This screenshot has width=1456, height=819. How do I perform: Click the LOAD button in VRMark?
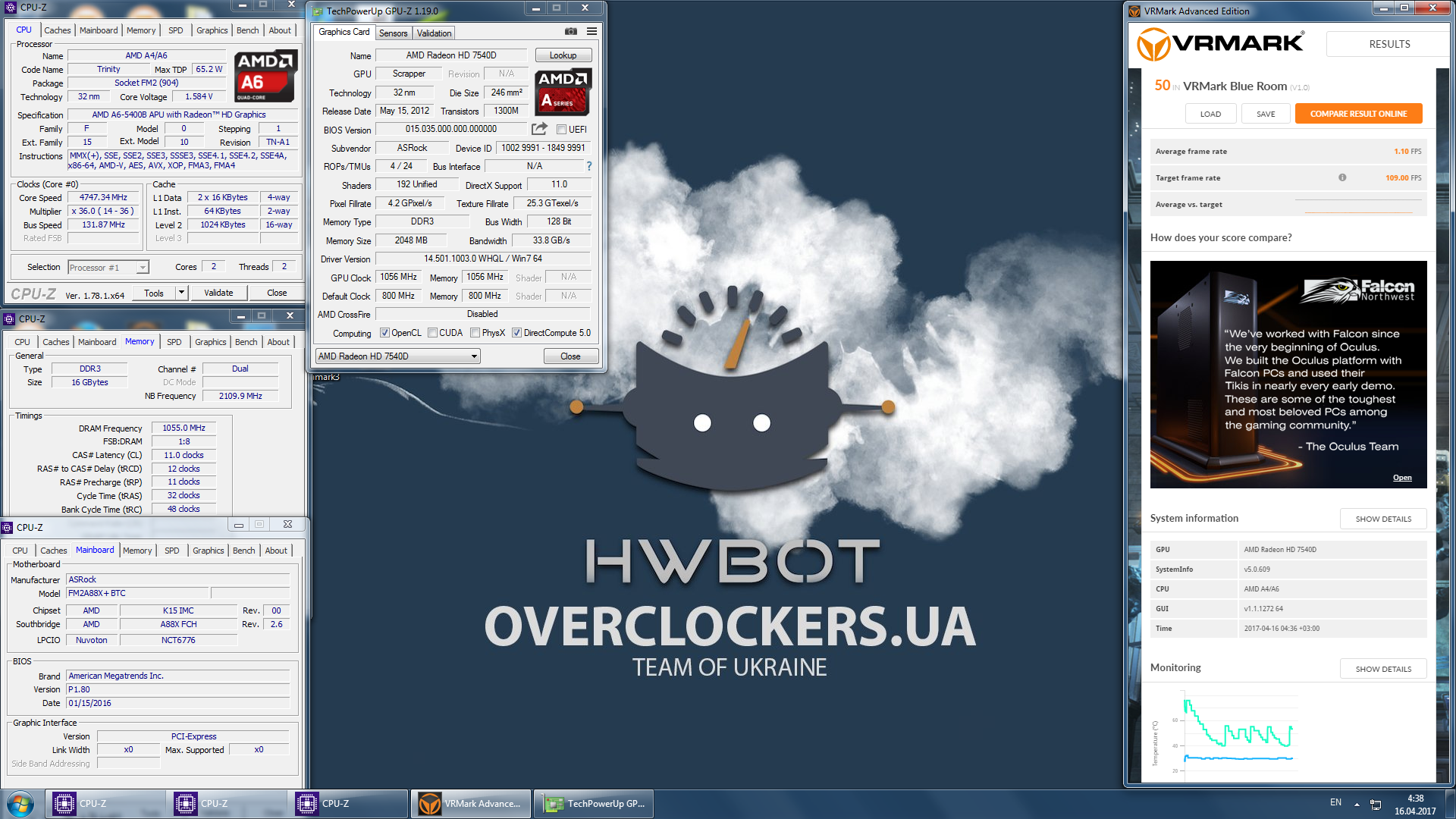point(1210,114)
